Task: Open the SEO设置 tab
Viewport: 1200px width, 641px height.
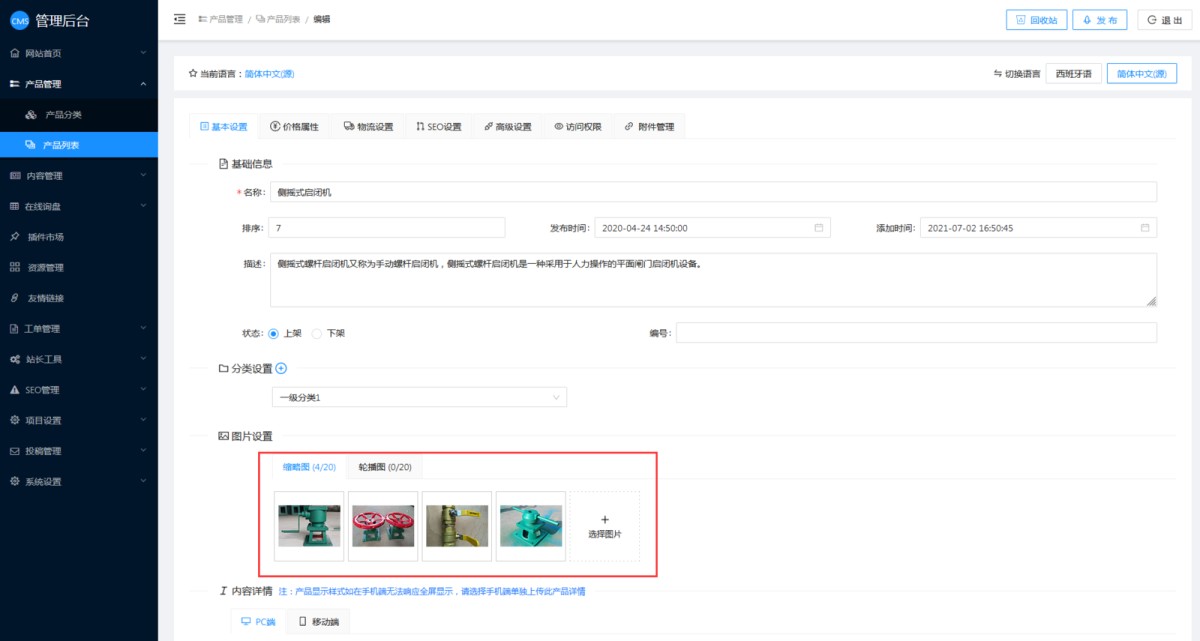Action: 439,127
